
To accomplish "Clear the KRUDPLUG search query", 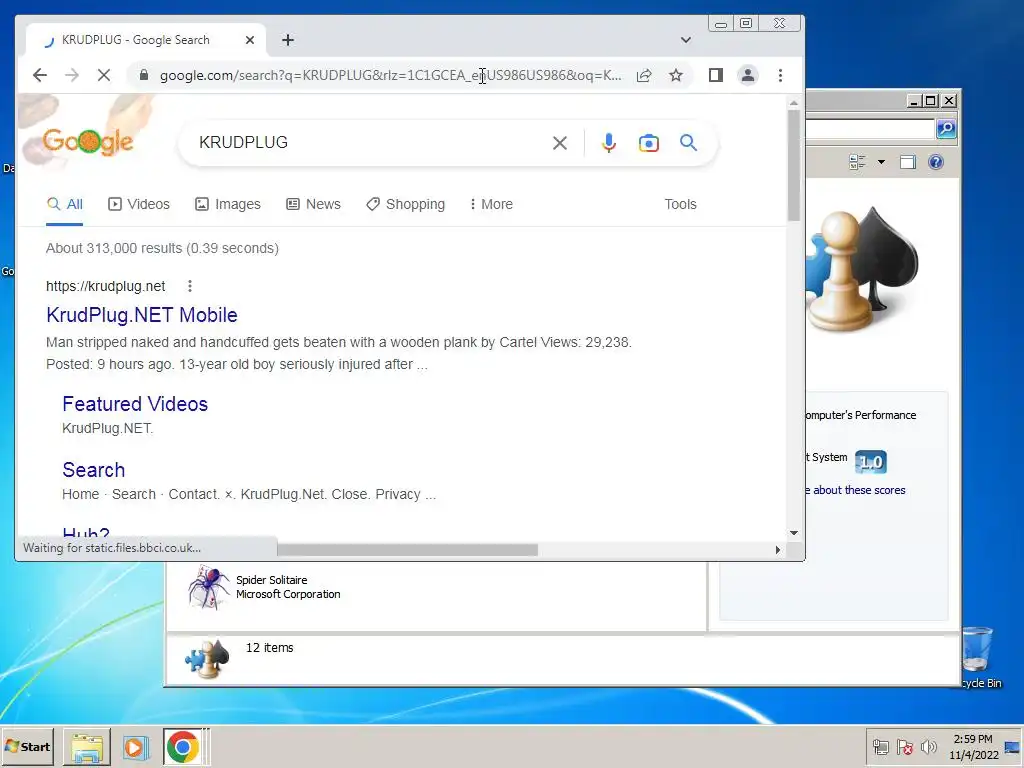I will click(560, 143).
